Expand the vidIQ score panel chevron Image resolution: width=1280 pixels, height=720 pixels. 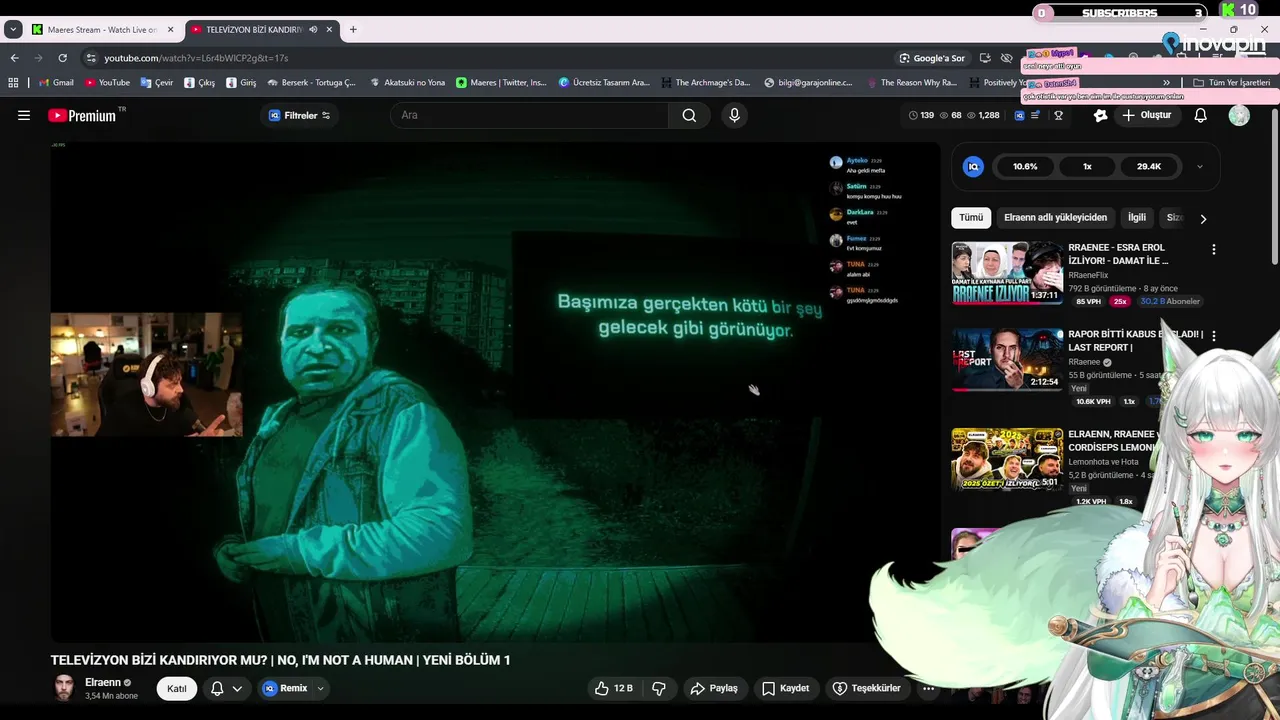[1199, 167]
